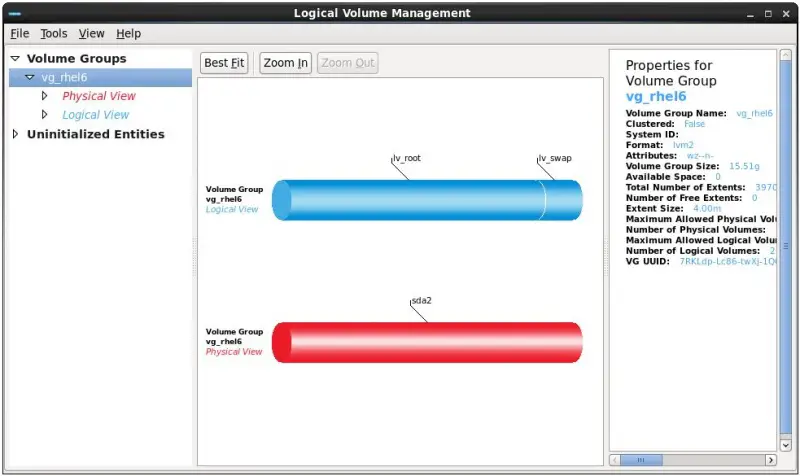Viewport: 800px width, 476px height.
Task: Click the vertical scrollbar of properties panel
Action: [x=785, y=250]
